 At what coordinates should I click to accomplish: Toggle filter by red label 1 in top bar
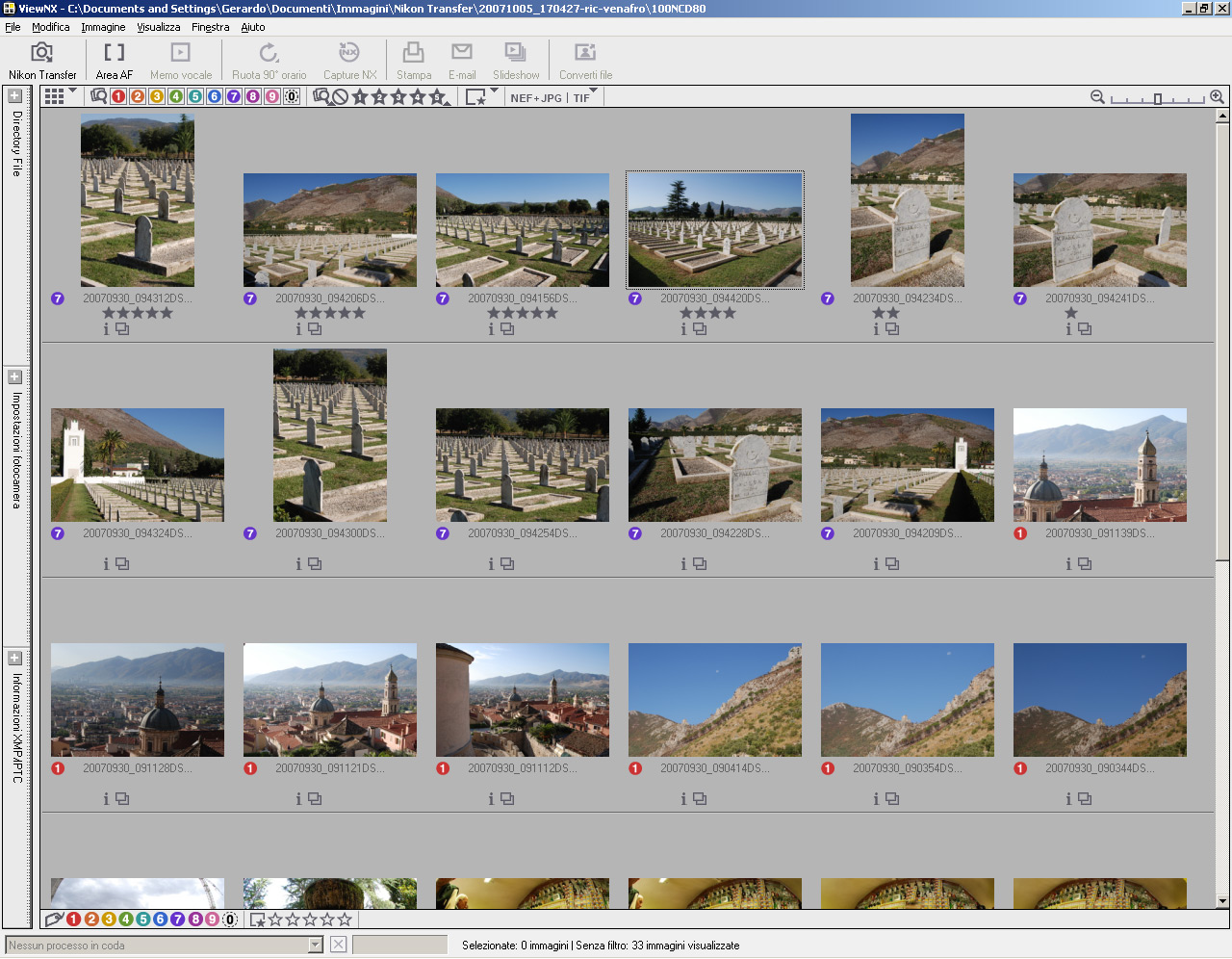(118, 96)
